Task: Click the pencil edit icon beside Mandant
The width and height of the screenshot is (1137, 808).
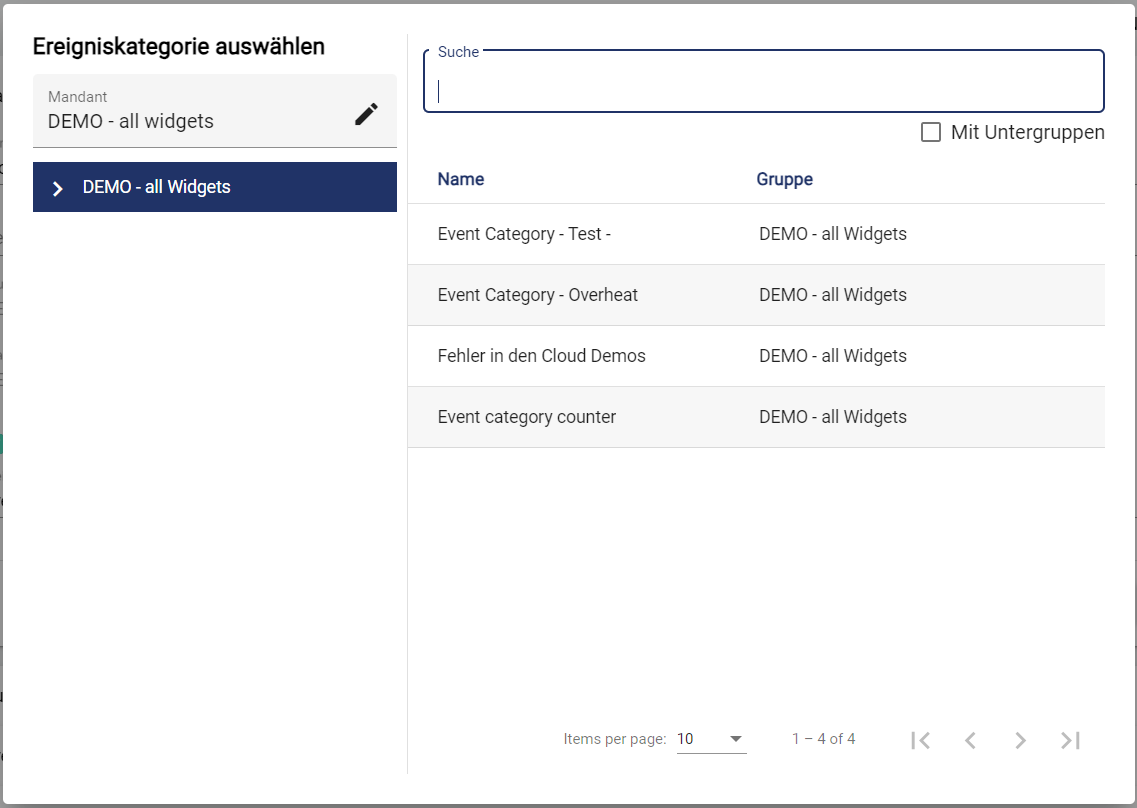Action: (x=366, y=114)
